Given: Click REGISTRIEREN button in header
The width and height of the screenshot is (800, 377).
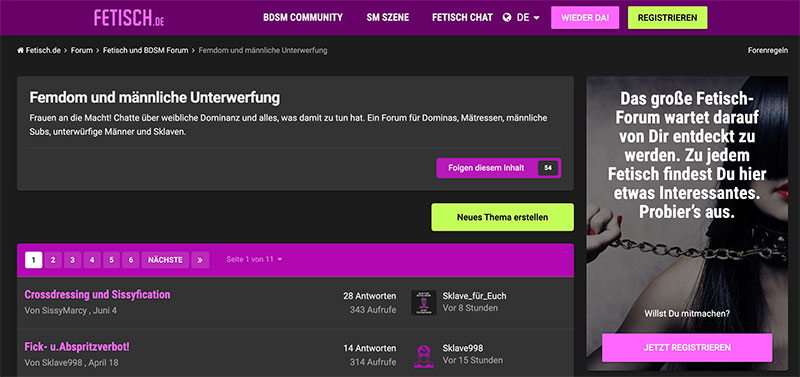Looking at the screenshot, I should click(667, 18).
